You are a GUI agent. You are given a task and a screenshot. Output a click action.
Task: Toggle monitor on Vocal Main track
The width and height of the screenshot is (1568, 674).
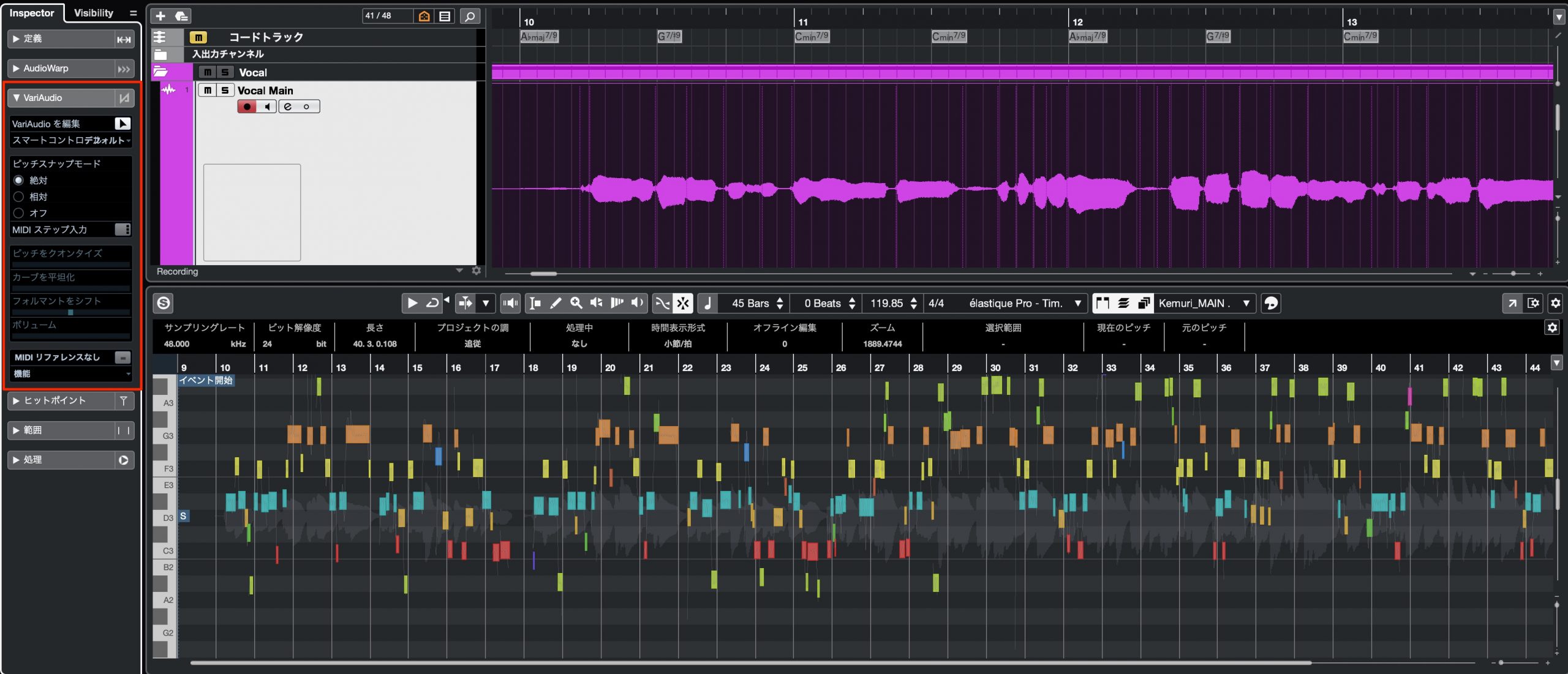pyautogui.click(x=266, y=107)
